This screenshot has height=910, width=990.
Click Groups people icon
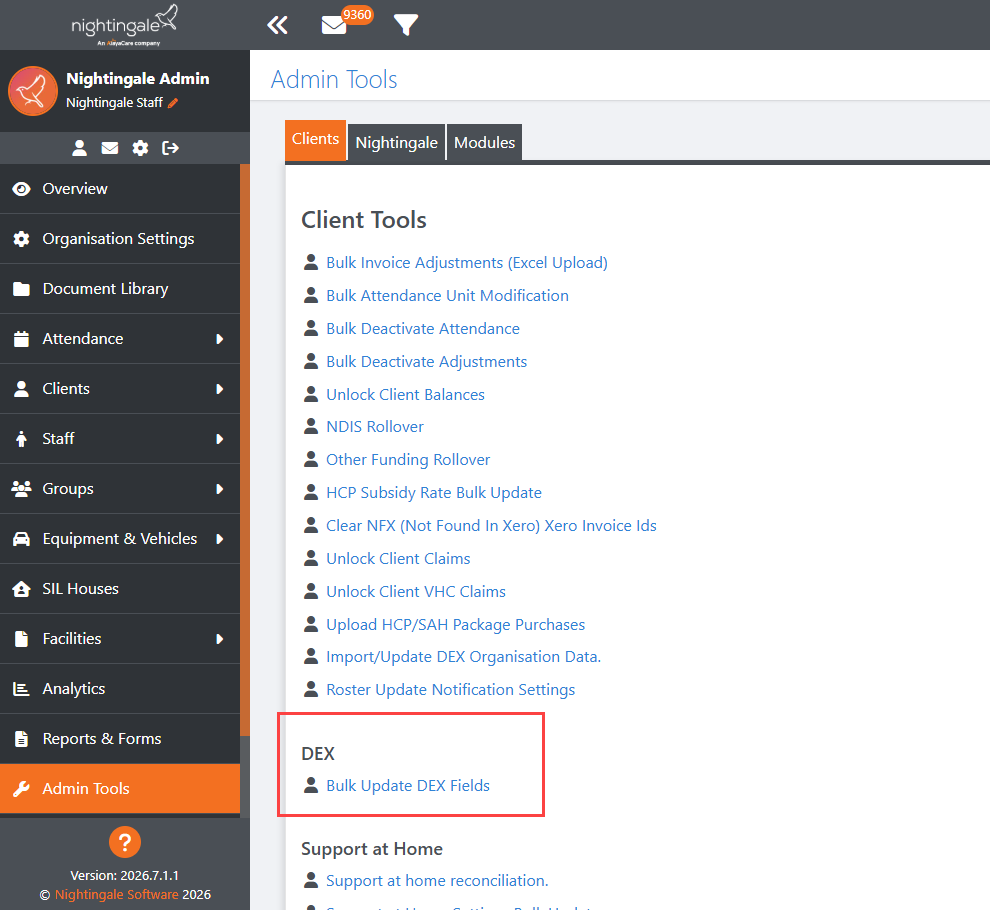[x=21, y=489]
